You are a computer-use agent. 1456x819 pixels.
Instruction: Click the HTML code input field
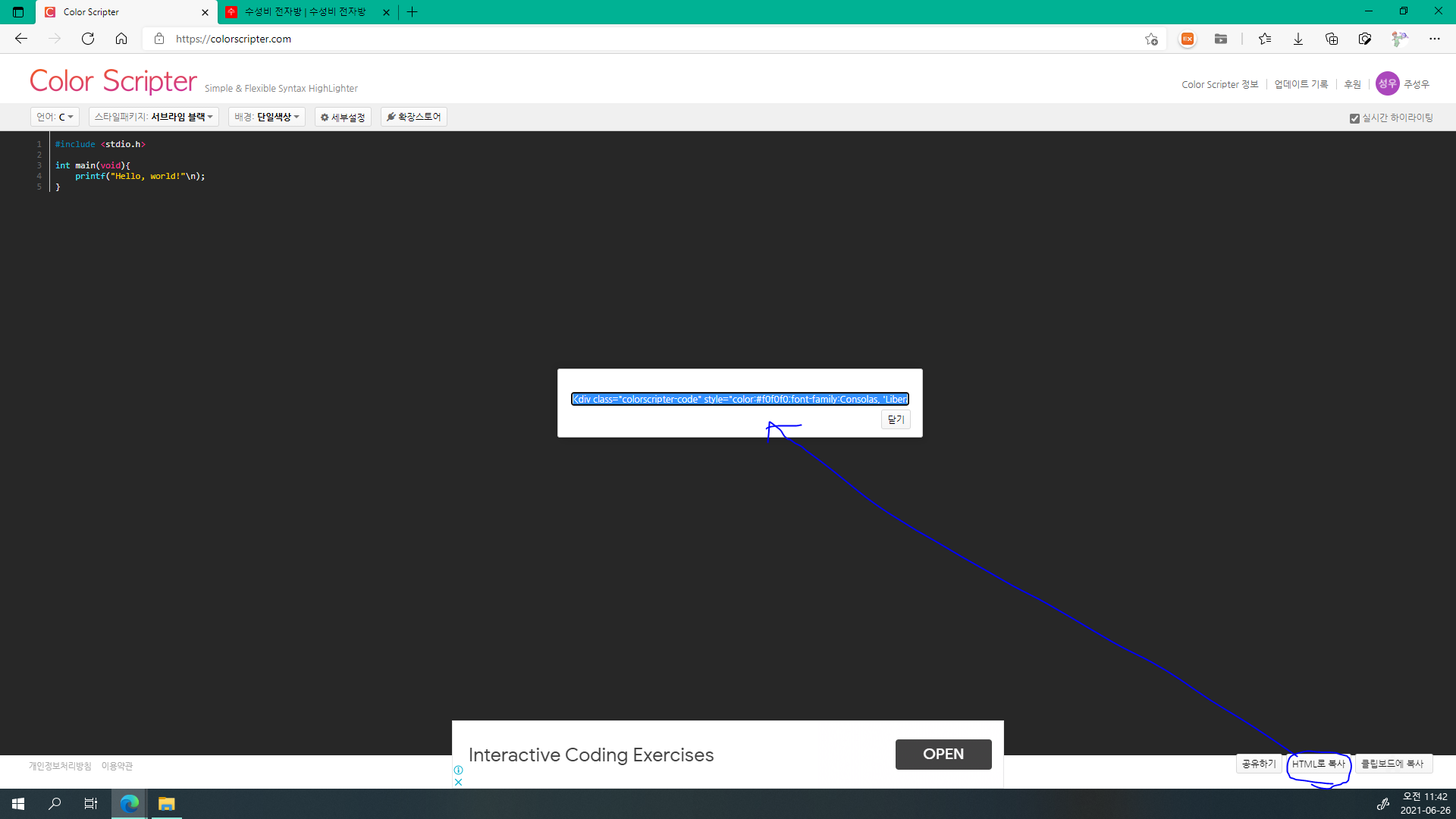(x=739, y=399)
